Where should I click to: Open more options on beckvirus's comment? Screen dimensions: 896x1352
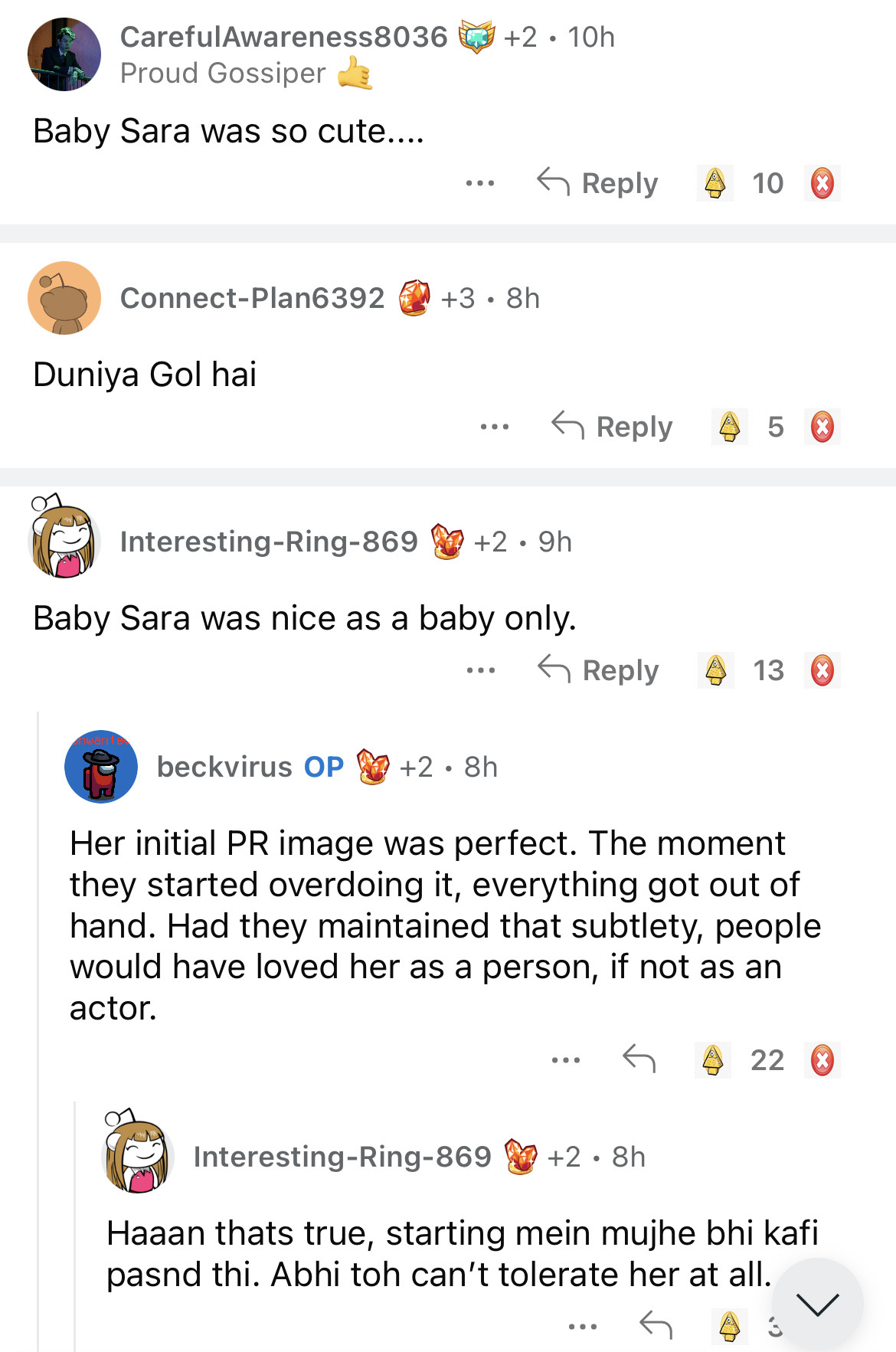(566, 1061)
